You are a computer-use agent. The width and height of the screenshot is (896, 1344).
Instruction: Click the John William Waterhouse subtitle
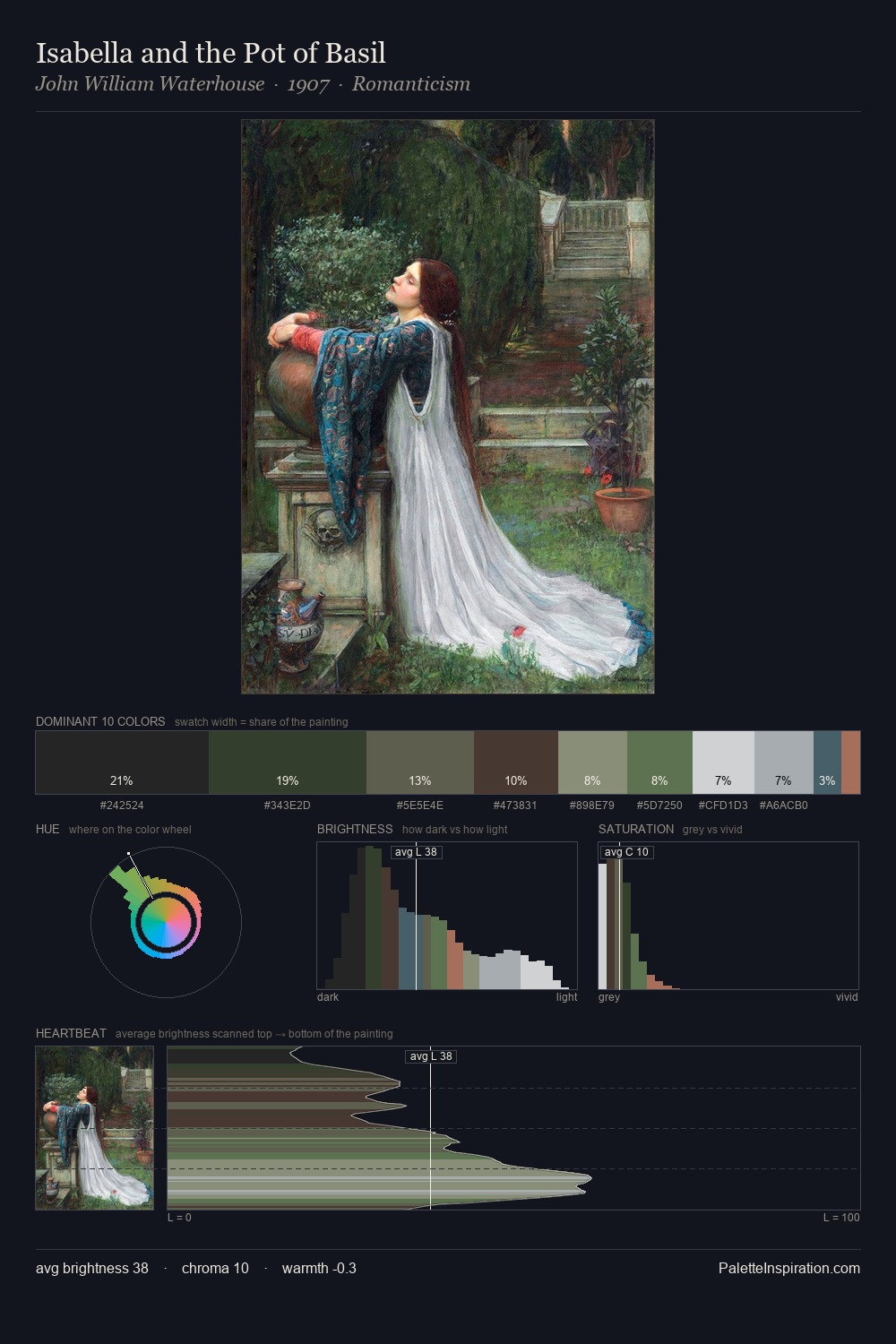tap(151, 84)
